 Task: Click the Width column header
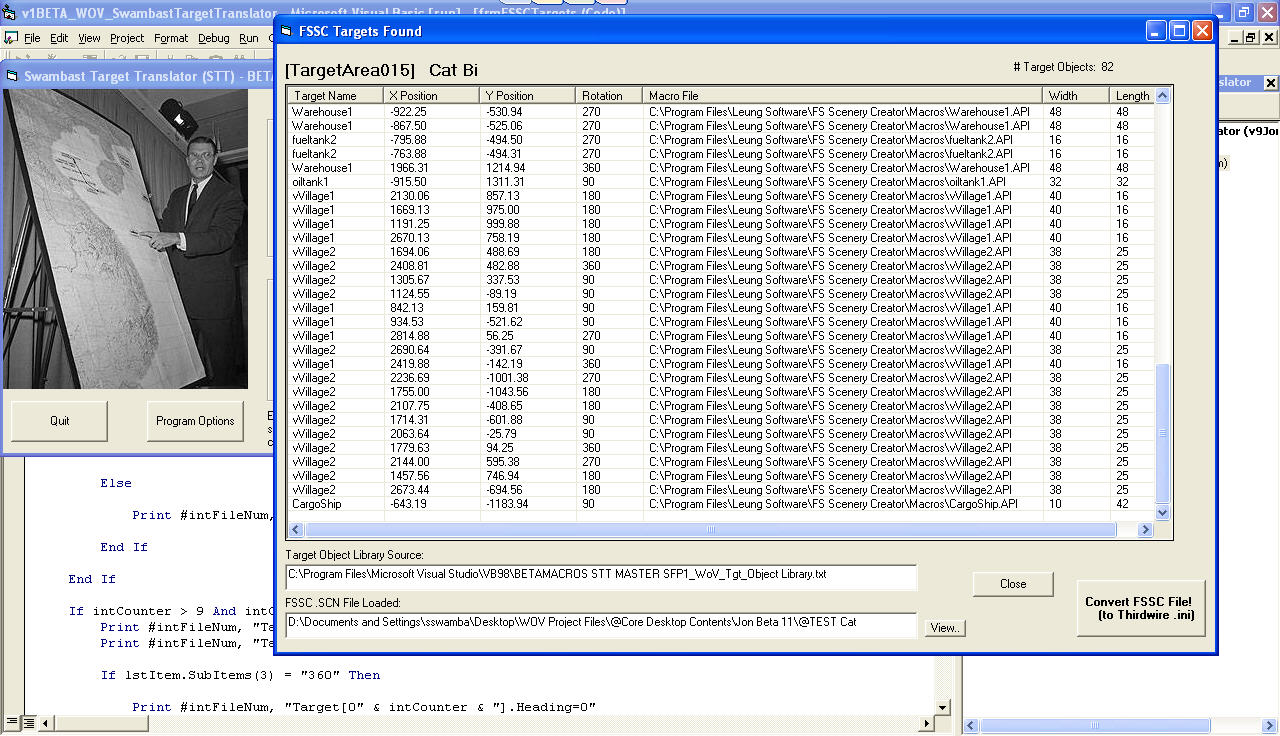1076,96
